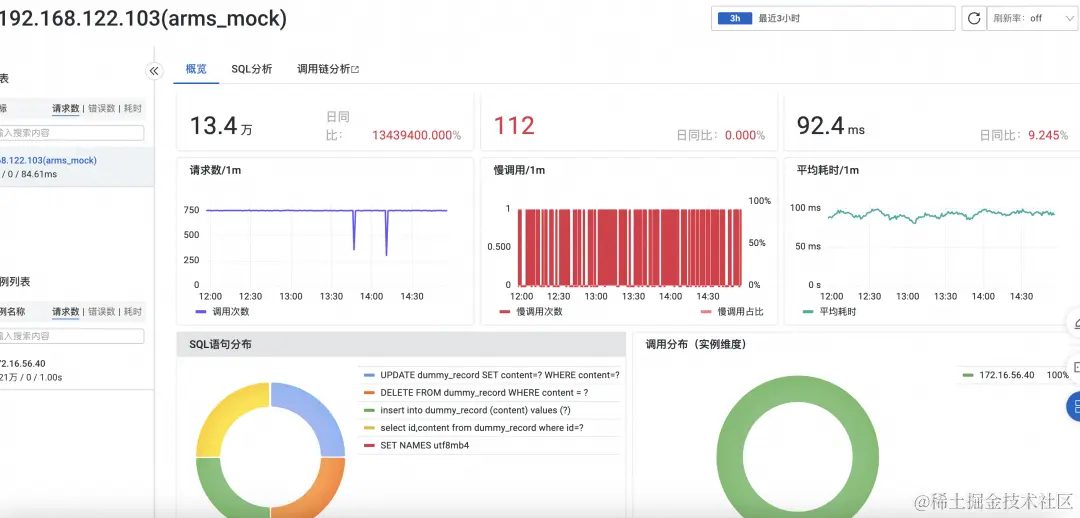Sort upper list by 请求数
The height and width of the screenshot is (518, 1080).
coord(65,108)
